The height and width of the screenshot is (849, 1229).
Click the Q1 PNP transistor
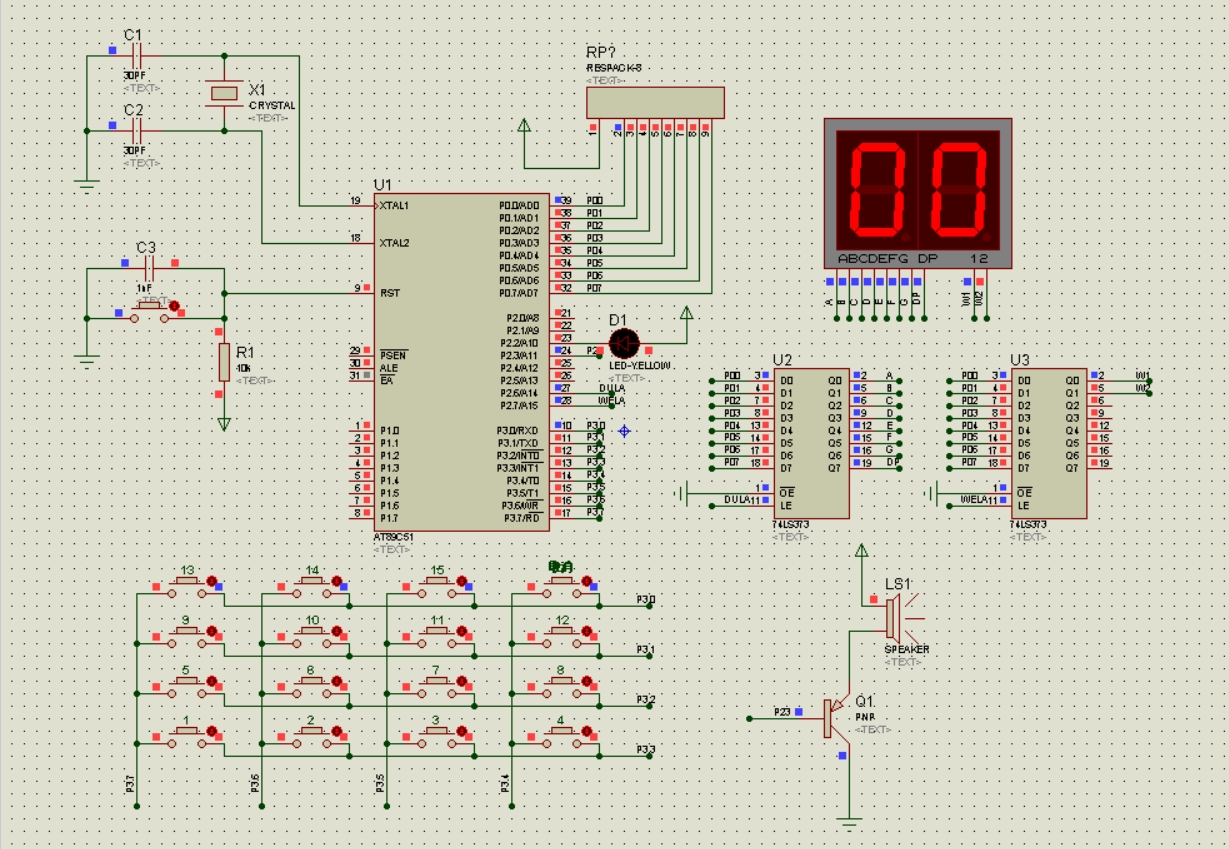(835, 717)
